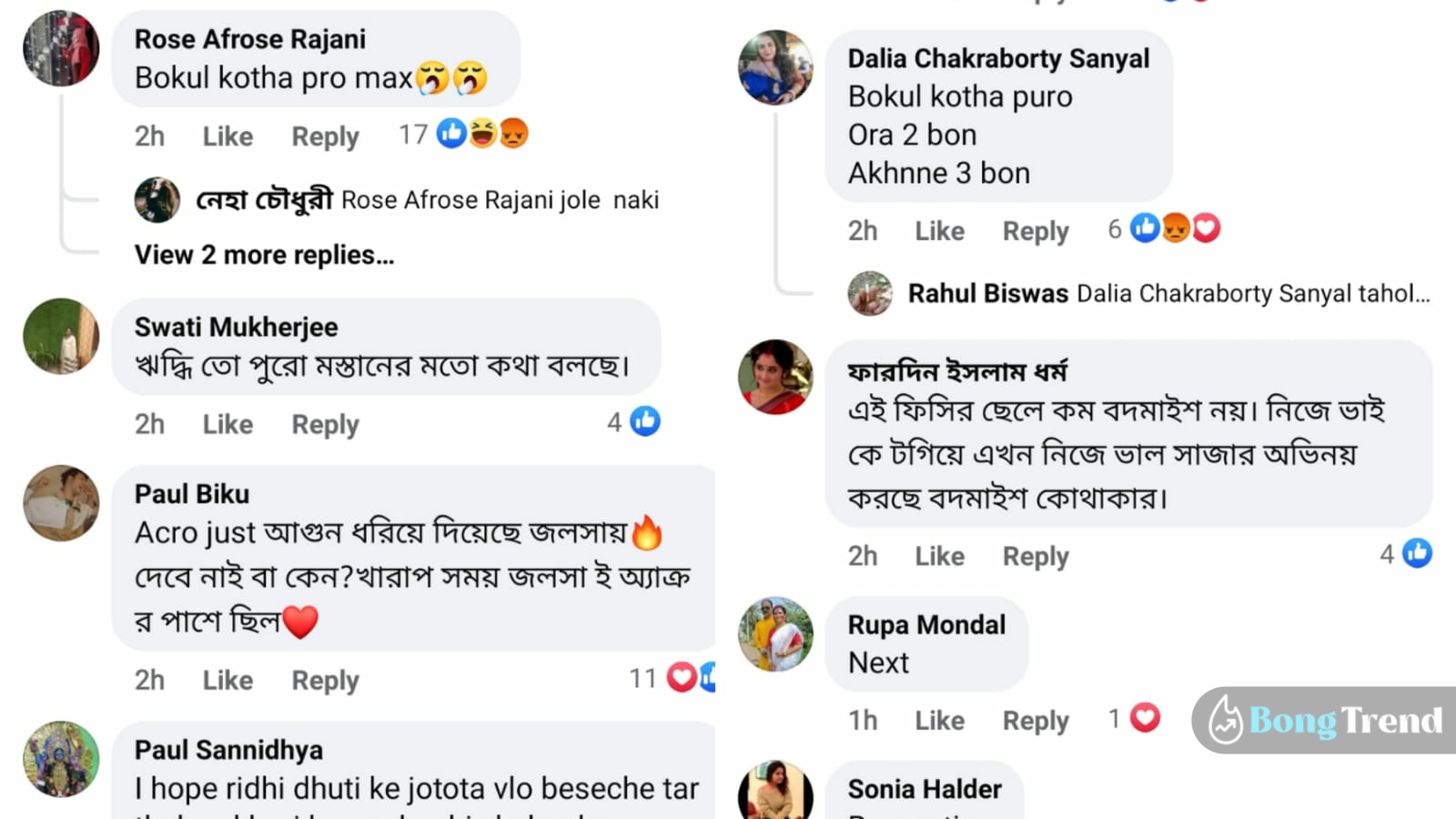Reply to Paul Biku's comment

325,680
